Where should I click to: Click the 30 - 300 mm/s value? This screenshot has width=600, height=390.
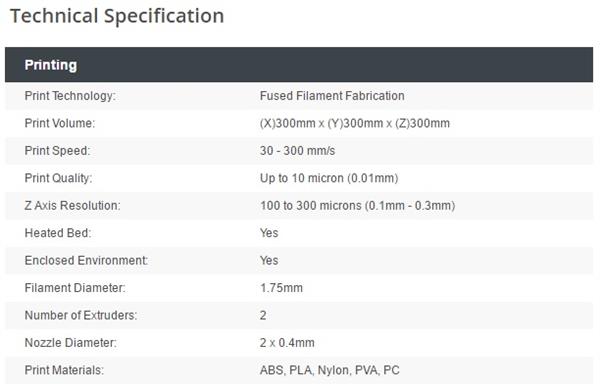(x=297, y=151)
